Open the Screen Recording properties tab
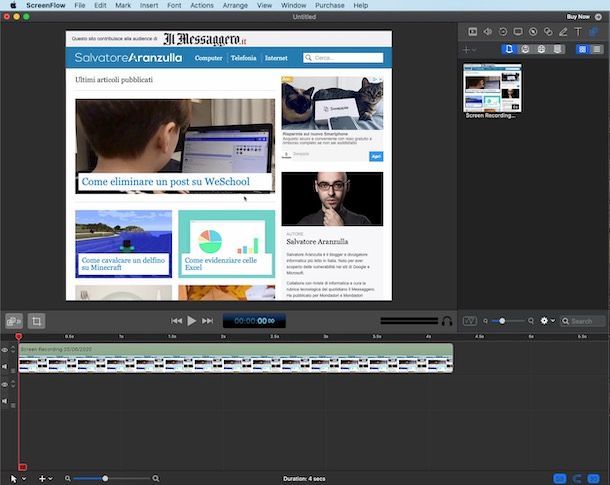The image size is (610, 485). (518, 32)
